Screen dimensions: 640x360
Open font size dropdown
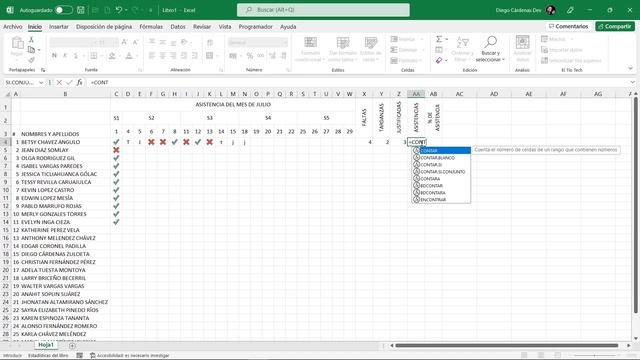point(116,42)
